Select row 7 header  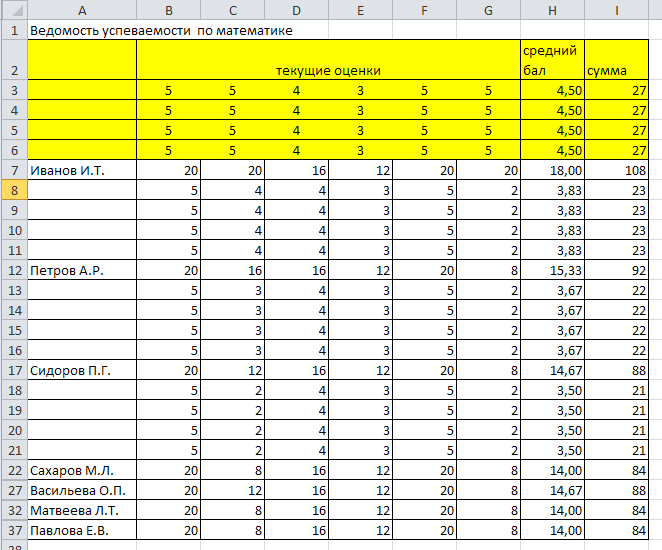point(15,171)
